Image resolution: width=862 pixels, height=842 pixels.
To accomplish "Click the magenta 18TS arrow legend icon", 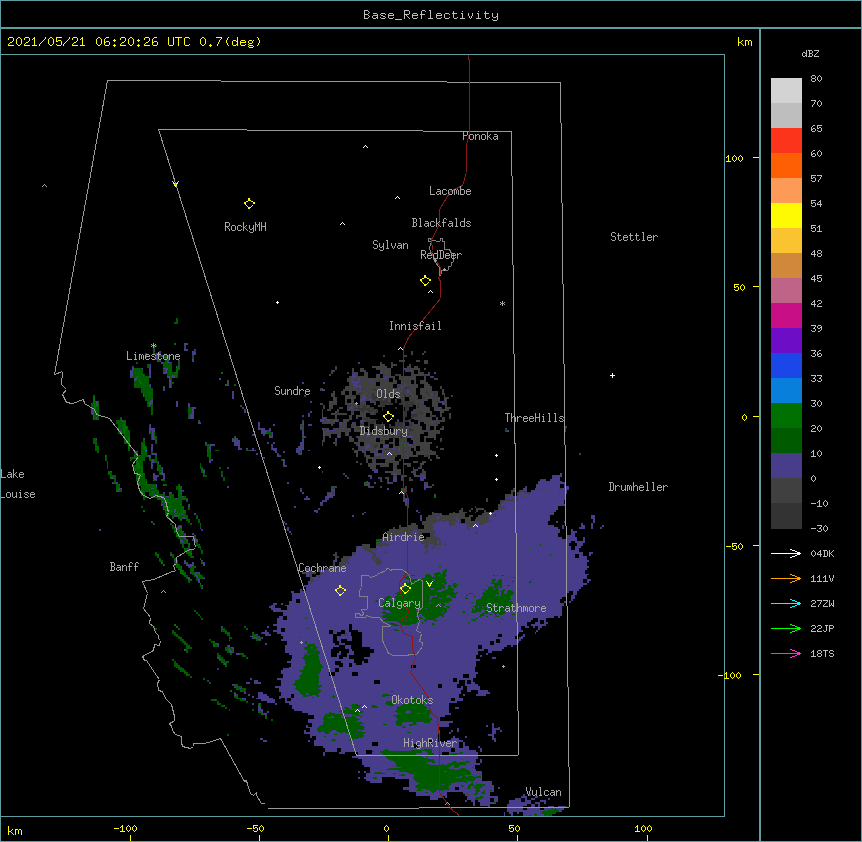I will tap(786, 653).
